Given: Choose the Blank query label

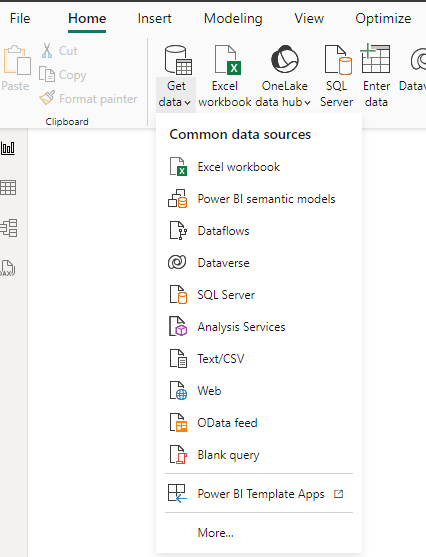Looking at the screenshot, I should pyautogui.click(x=228, y=455).
